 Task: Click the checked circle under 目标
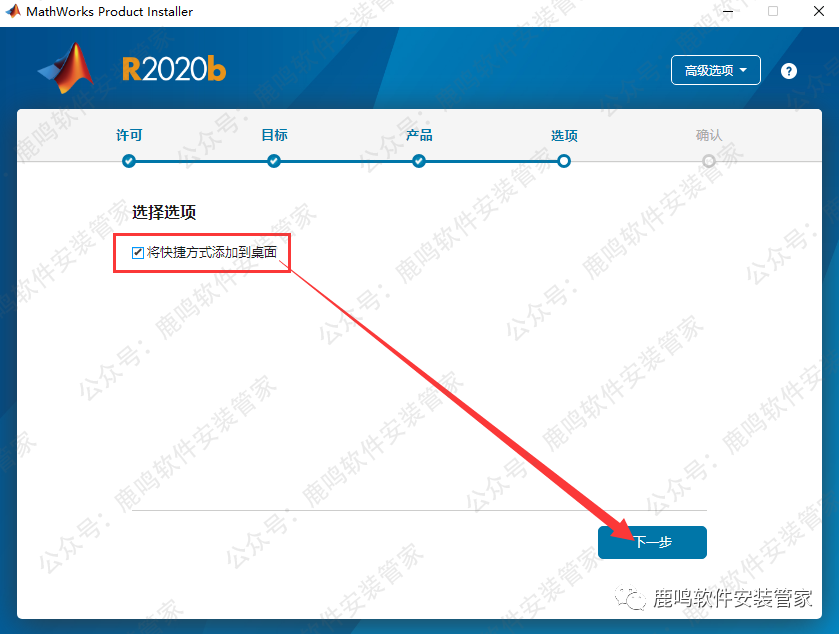(274, 161)
